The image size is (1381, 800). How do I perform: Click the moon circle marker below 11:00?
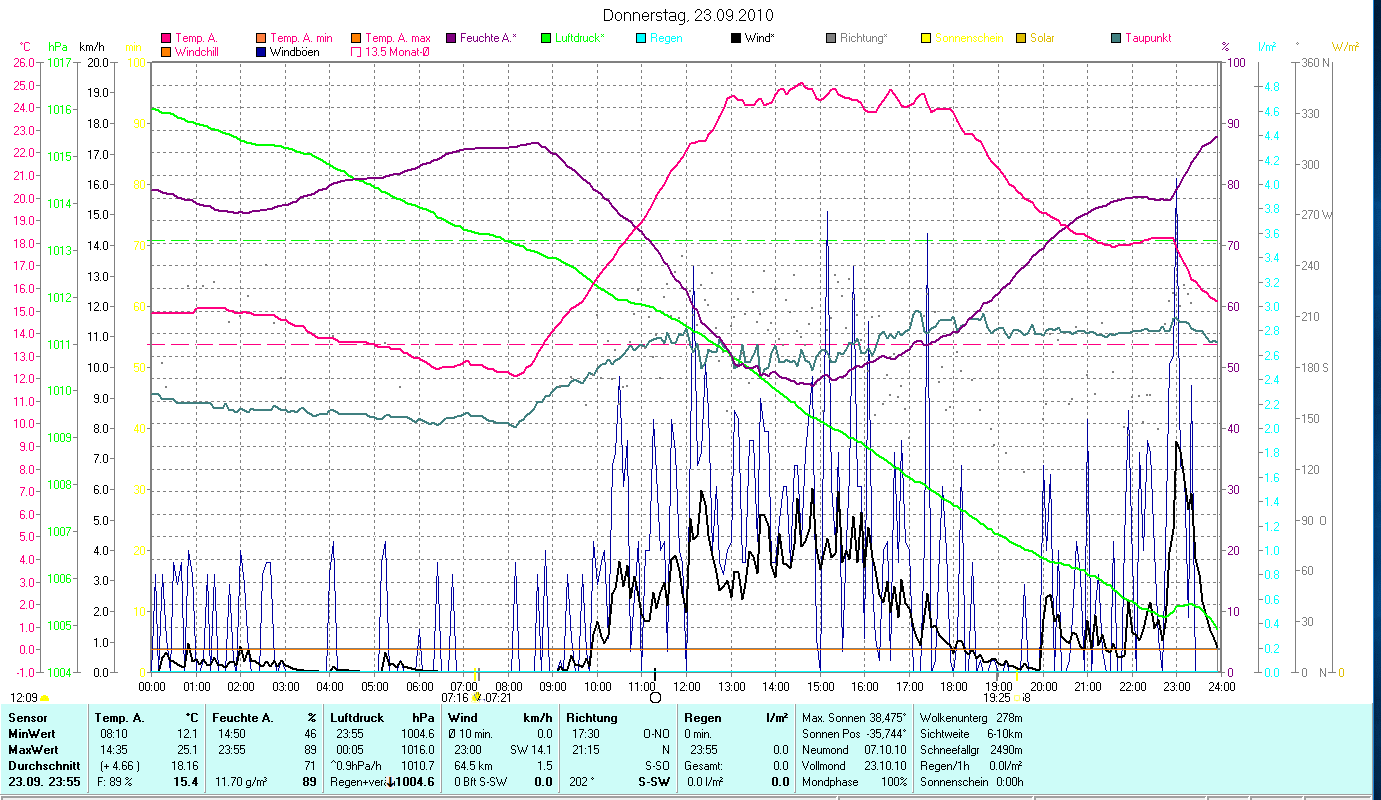pyautogui.click(x=655, y=697)
